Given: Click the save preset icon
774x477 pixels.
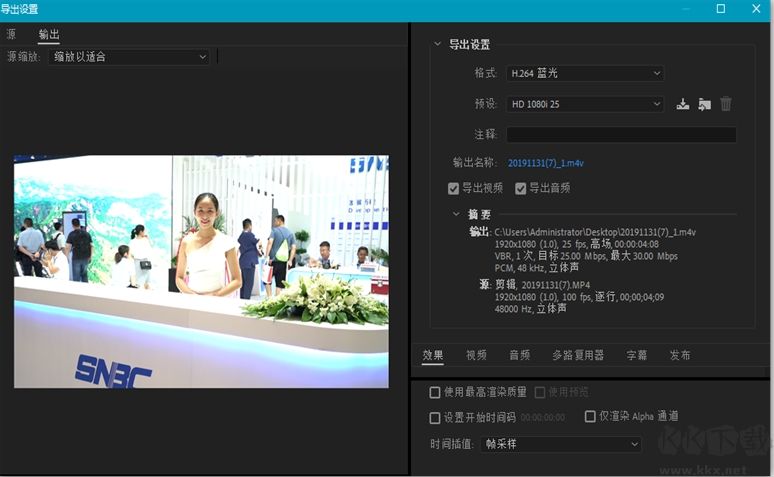Looking at the screenshot, I should (683, 104).
